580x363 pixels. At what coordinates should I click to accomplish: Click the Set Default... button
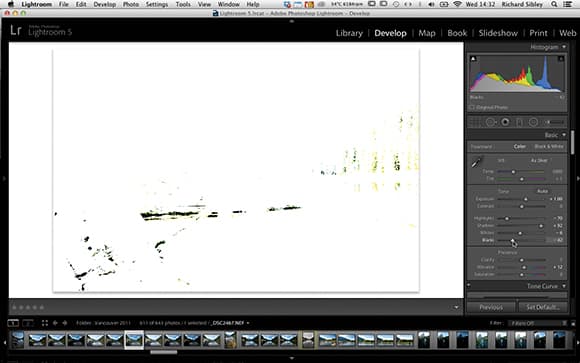pos(542,307)
